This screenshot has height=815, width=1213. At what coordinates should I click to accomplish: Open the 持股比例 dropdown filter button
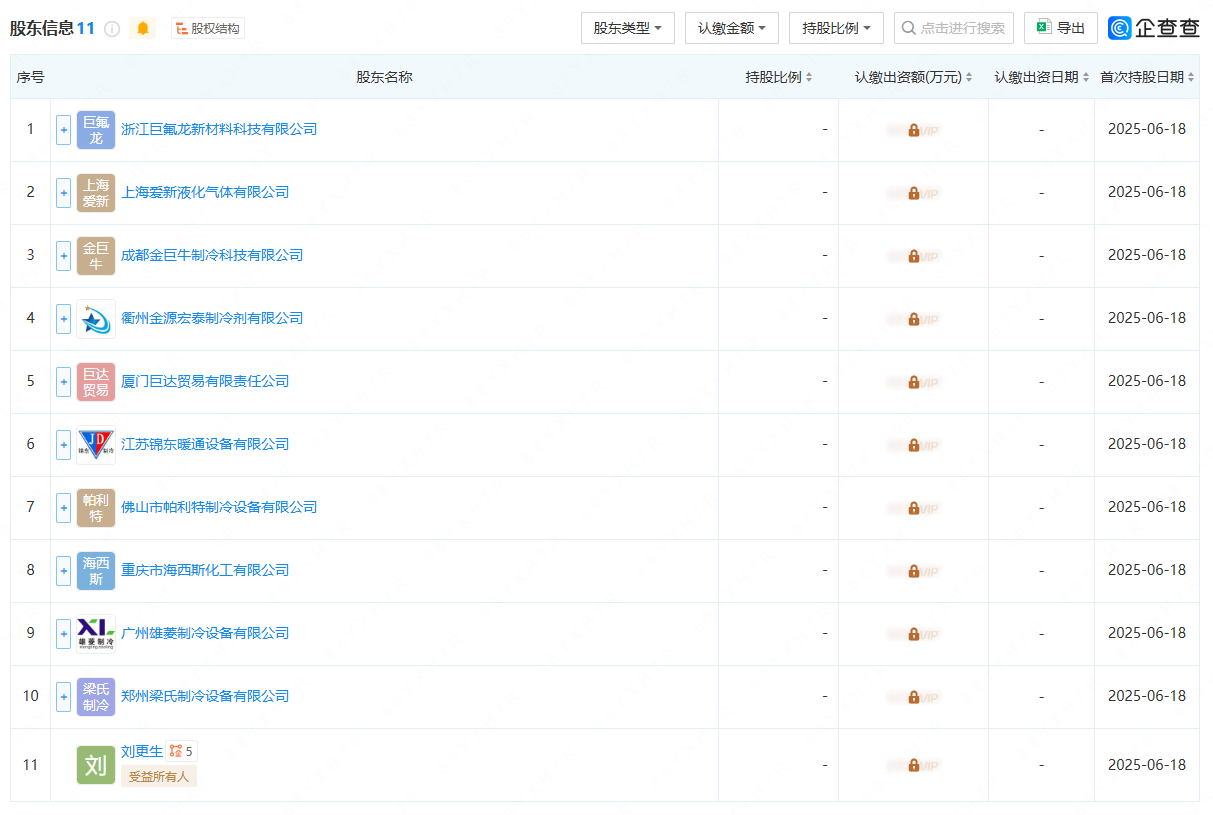point(836,28)
